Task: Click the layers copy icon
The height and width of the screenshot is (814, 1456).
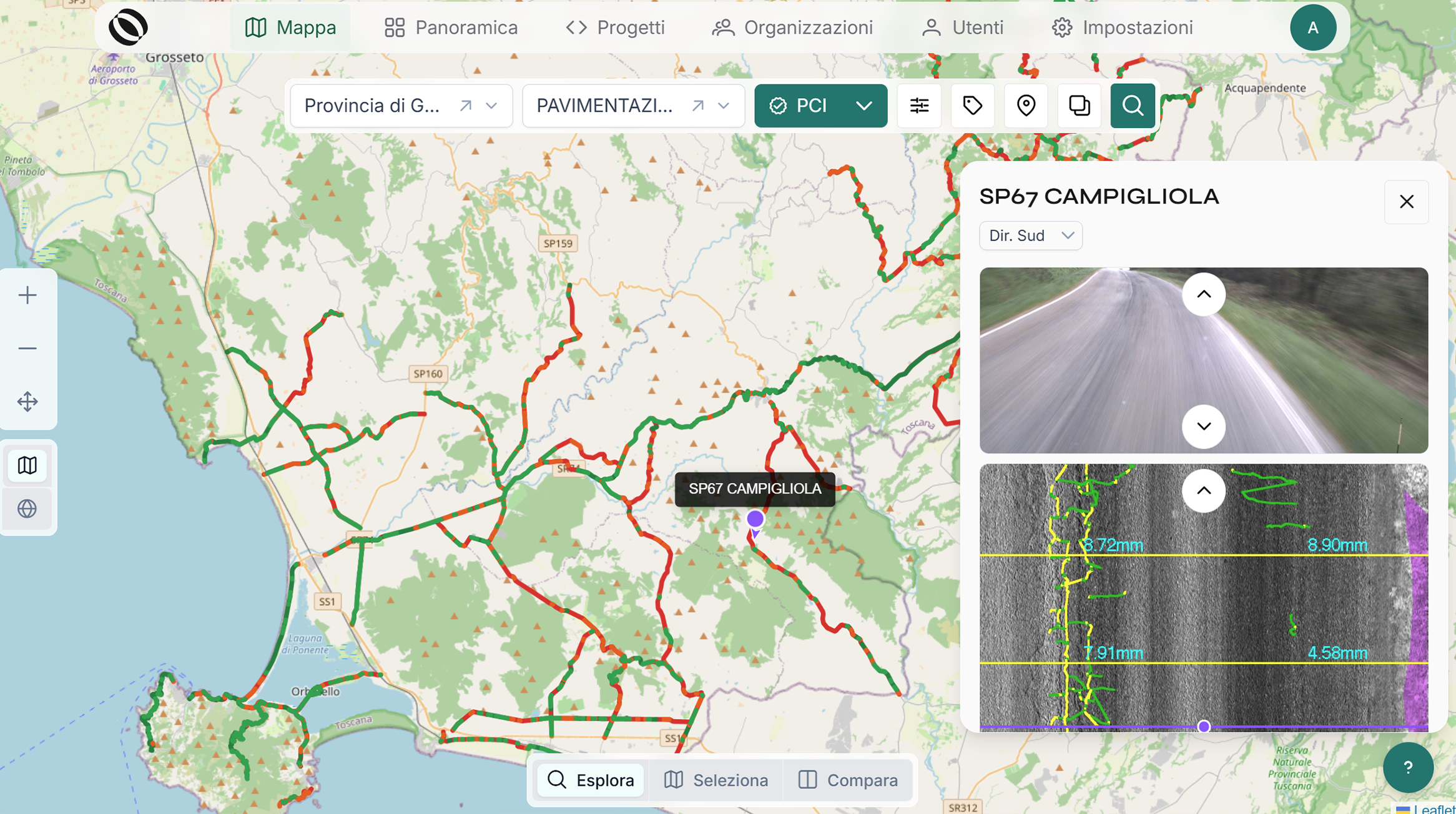Action: 1080,106
